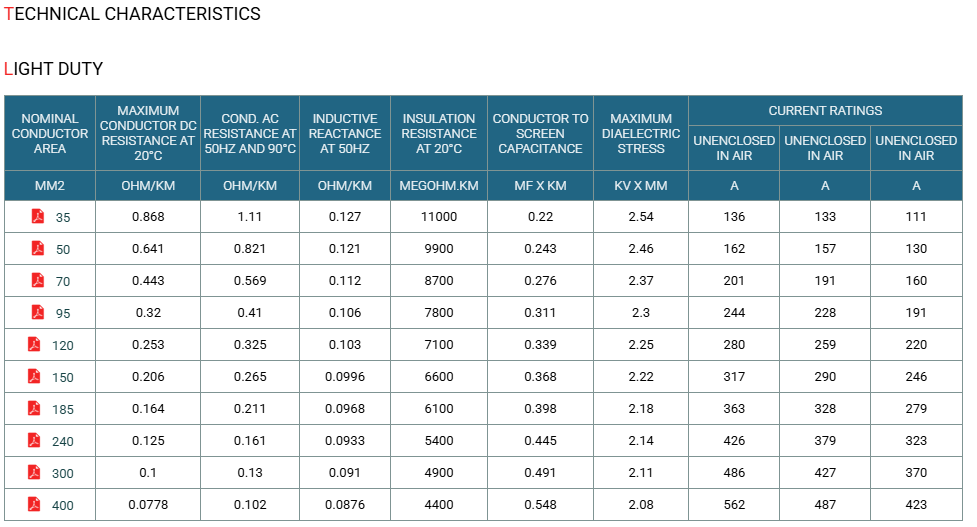977x527 pixels.
Task: Open the PDF icon for 240 mm2
Action: coord(34,440)
